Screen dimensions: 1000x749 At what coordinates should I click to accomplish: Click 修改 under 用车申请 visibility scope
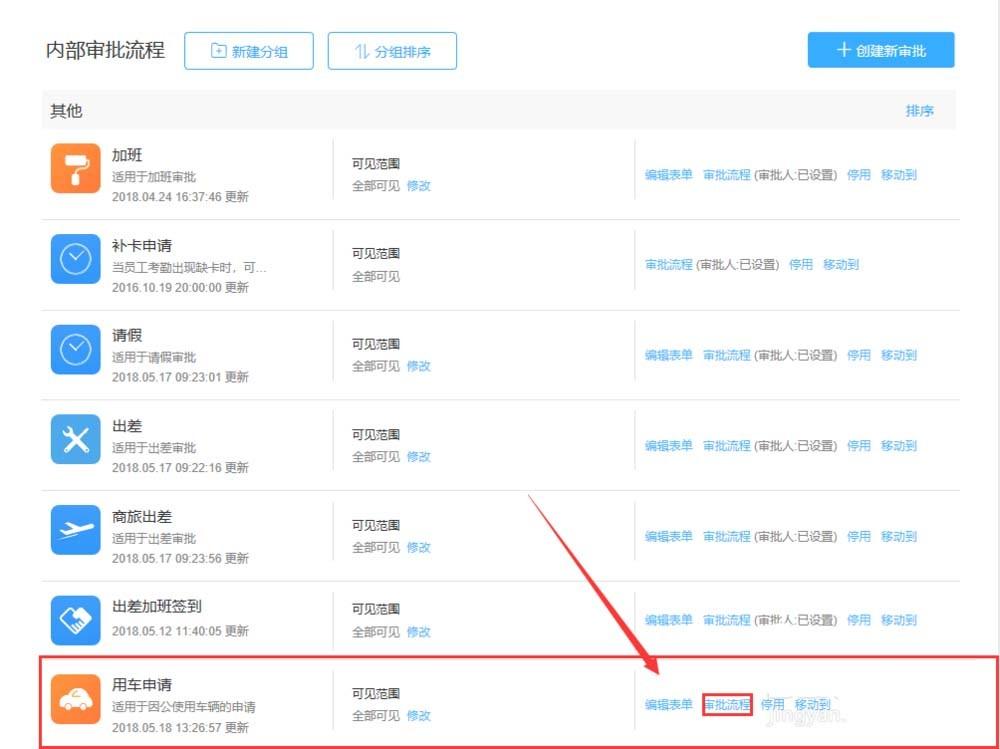pos(419,716)
